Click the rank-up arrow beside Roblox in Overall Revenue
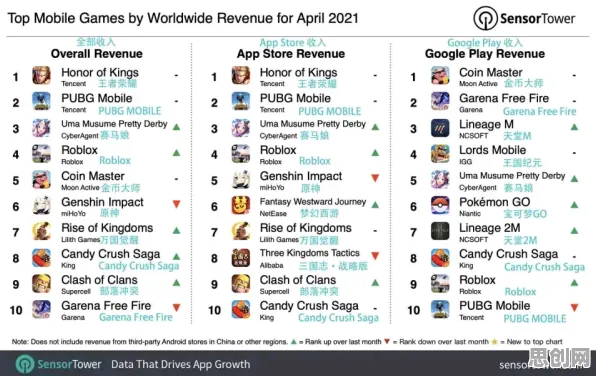596x376 pixels. tap(176, 153)
